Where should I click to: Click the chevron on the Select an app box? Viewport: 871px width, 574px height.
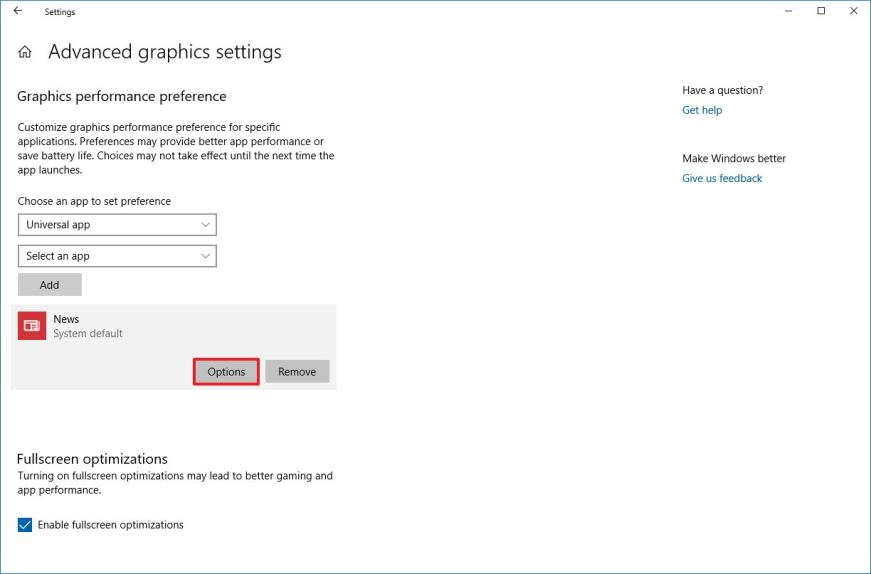coord(205,256)
